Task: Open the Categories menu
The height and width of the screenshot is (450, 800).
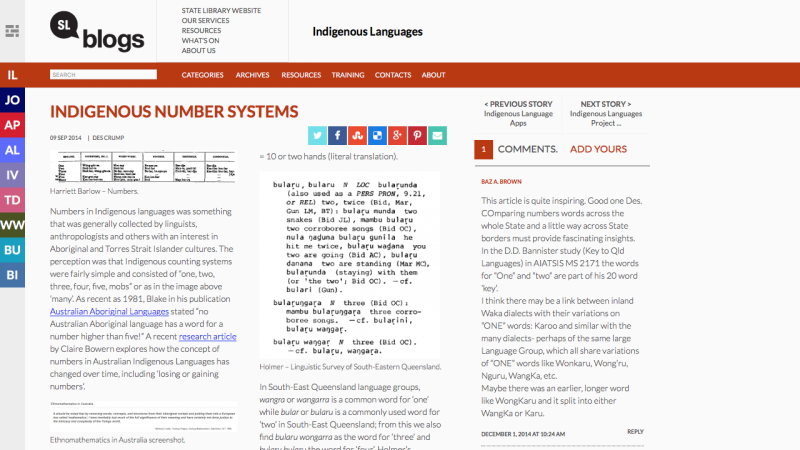Action: tap(203, 75)
